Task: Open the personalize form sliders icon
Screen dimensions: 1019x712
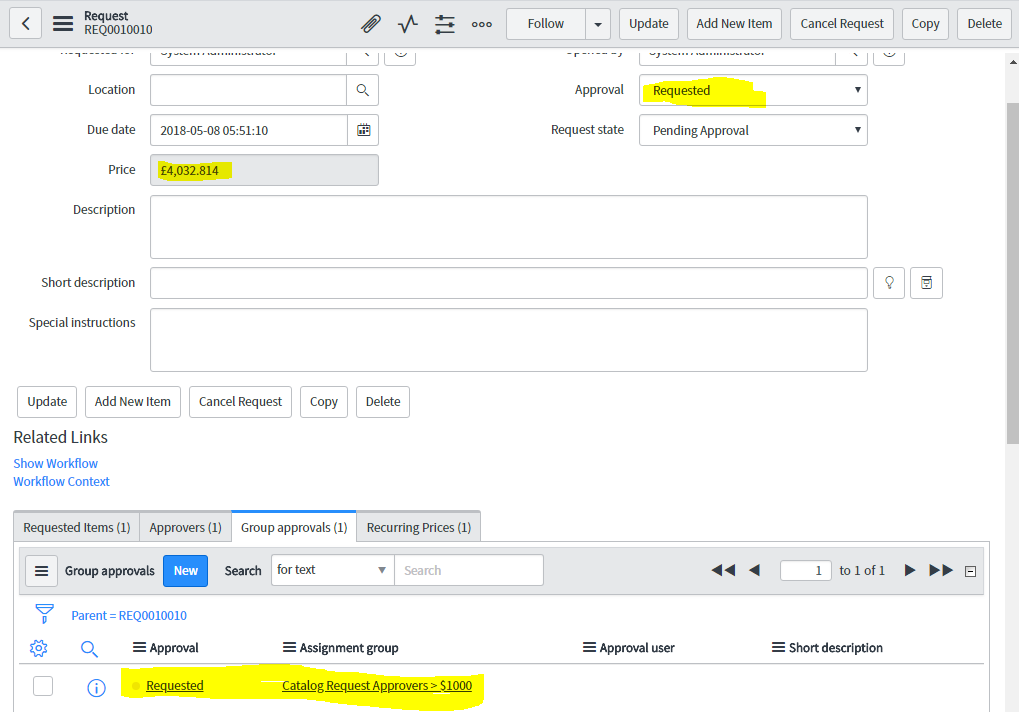Action: point(444,23)
